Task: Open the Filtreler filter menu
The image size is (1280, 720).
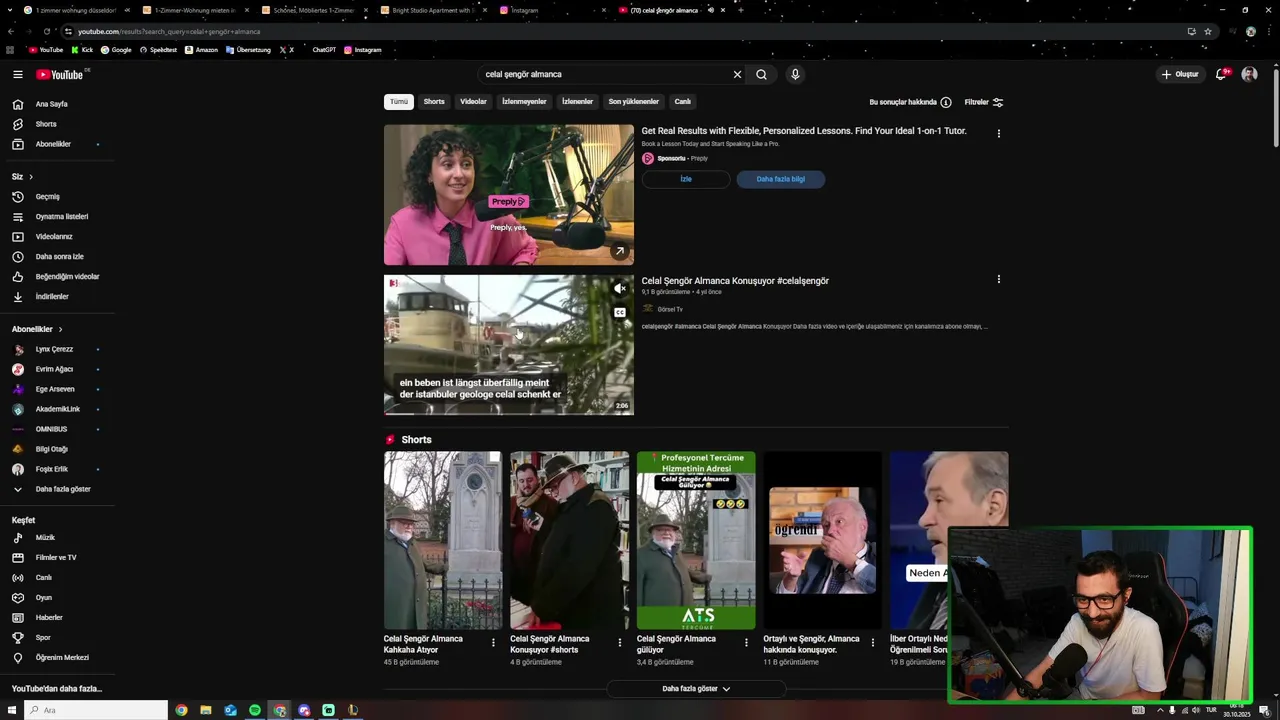Action: 984,102
